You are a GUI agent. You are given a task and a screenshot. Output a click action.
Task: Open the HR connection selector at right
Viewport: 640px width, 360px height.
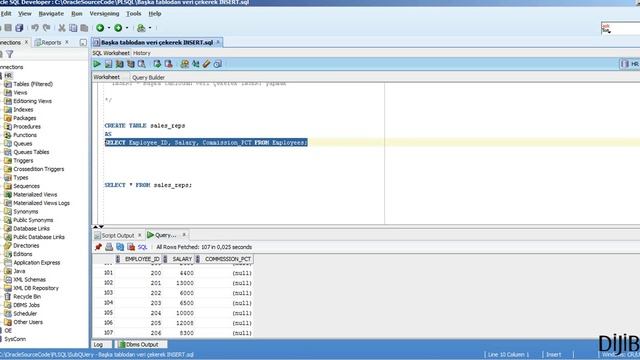tap(630, 64)
